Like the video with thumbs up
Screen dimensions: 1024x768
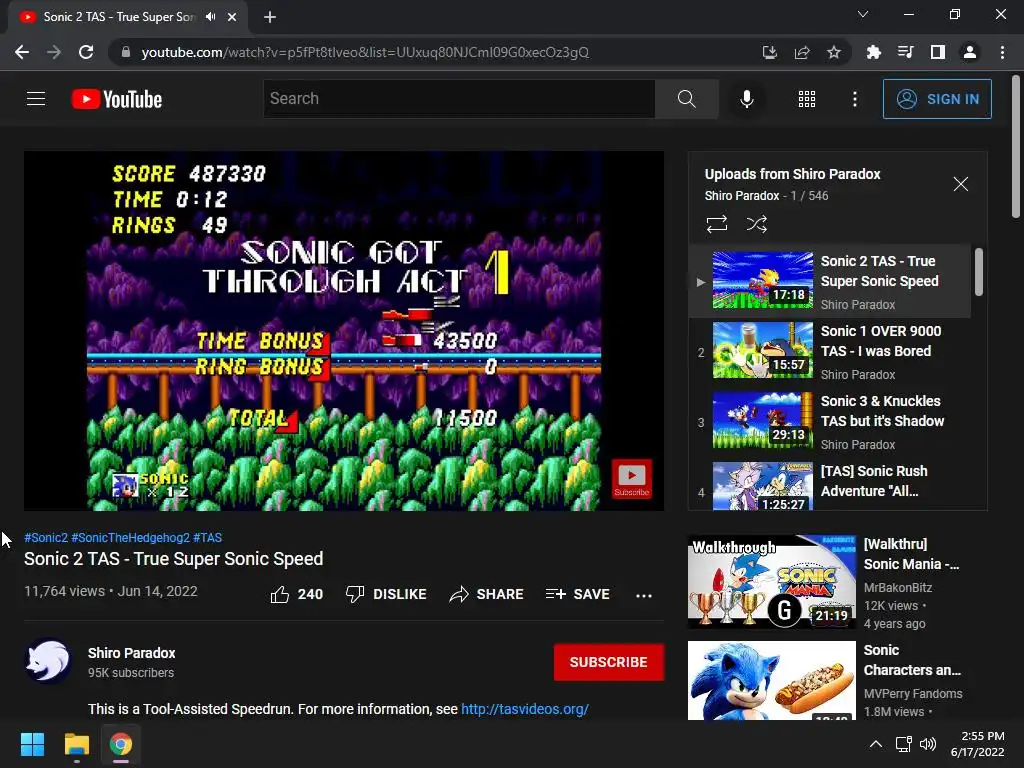296,594
